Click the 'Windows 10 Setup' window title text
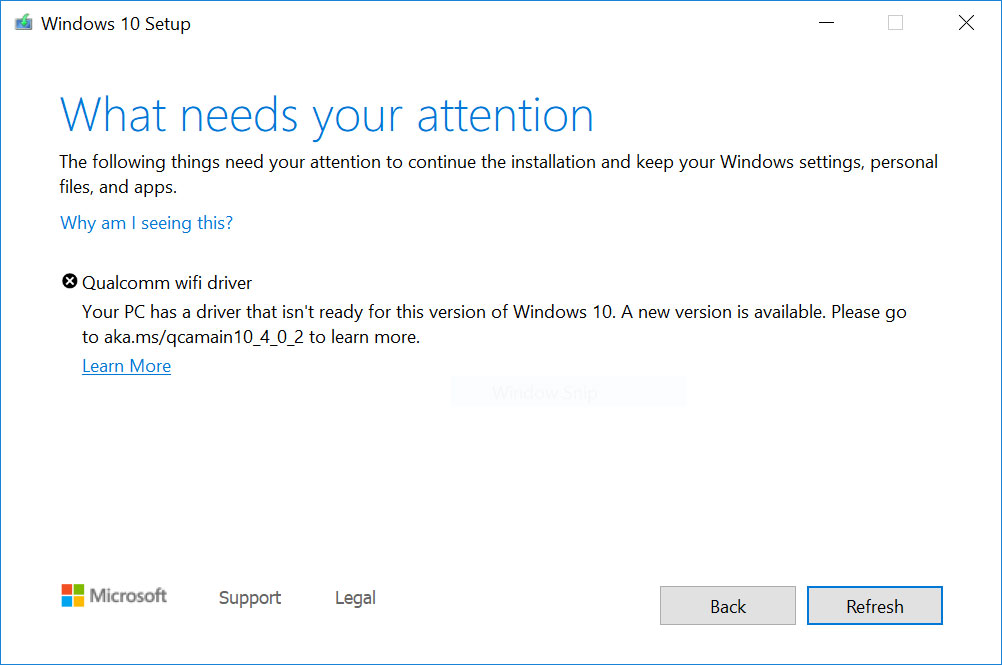 coord(116,24)
